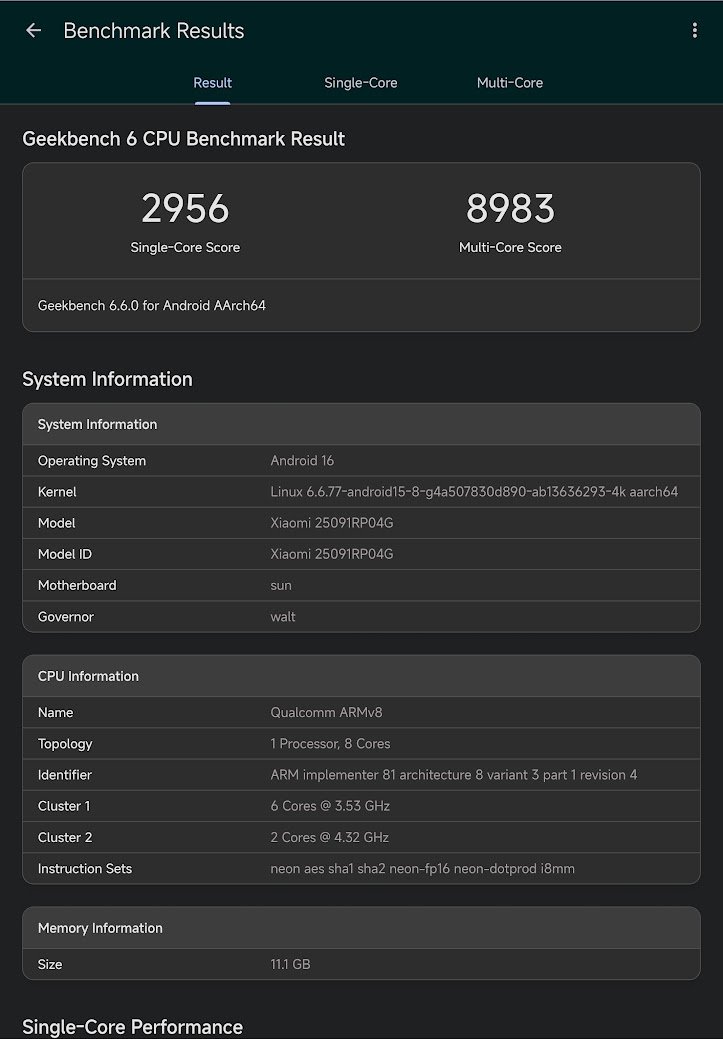Select the Model value Xiaomi 25091RP04G
The width and height of the screenshot is (723, 1039).
[x=331, y=523]
